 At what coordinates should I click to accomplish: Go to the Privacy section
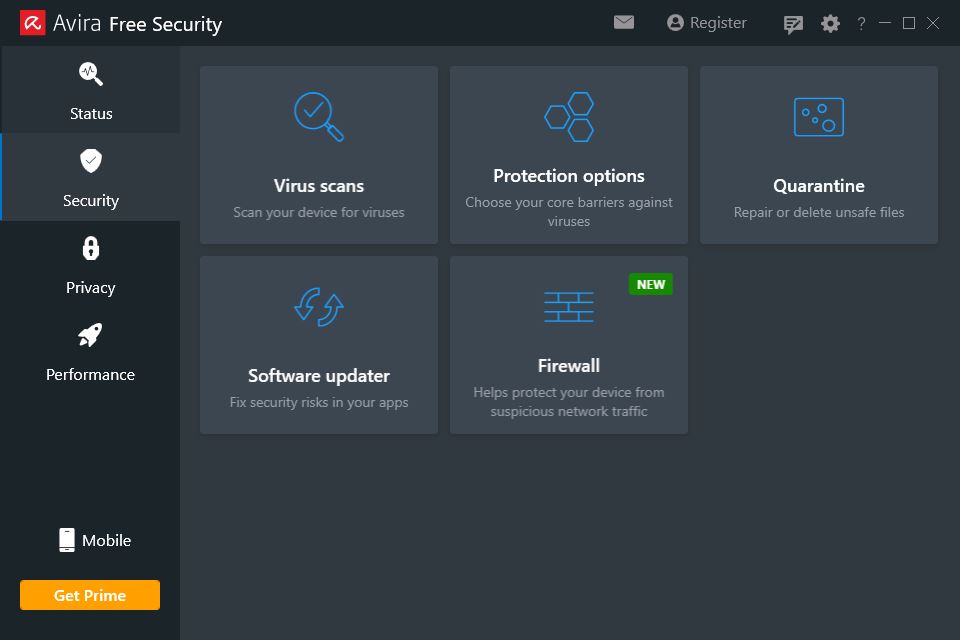coord(91,265)
